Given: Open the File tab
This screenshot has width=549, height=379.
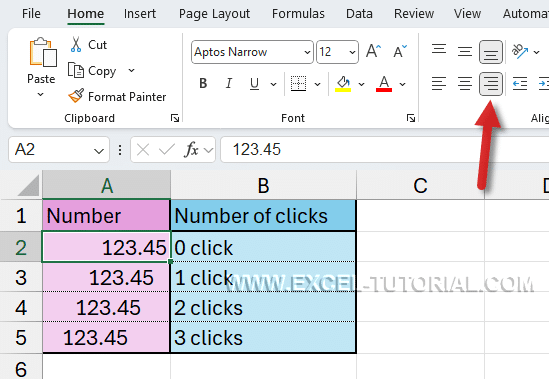Looking at the screenshot, I should (31, 14).
